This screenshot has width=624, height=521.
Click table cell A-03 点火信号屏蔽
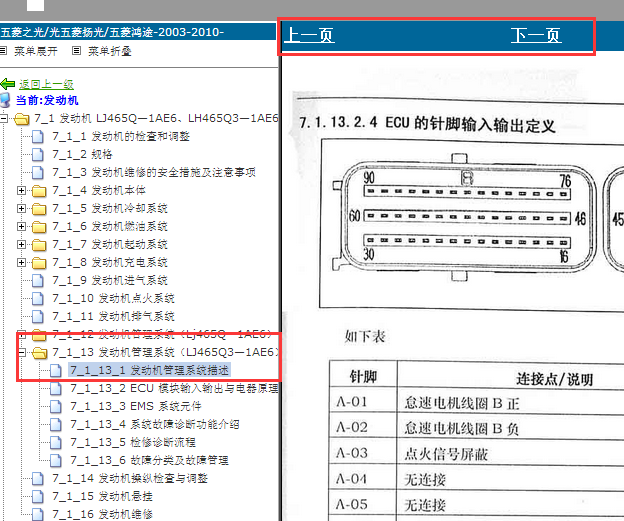[x=446, y=454]
